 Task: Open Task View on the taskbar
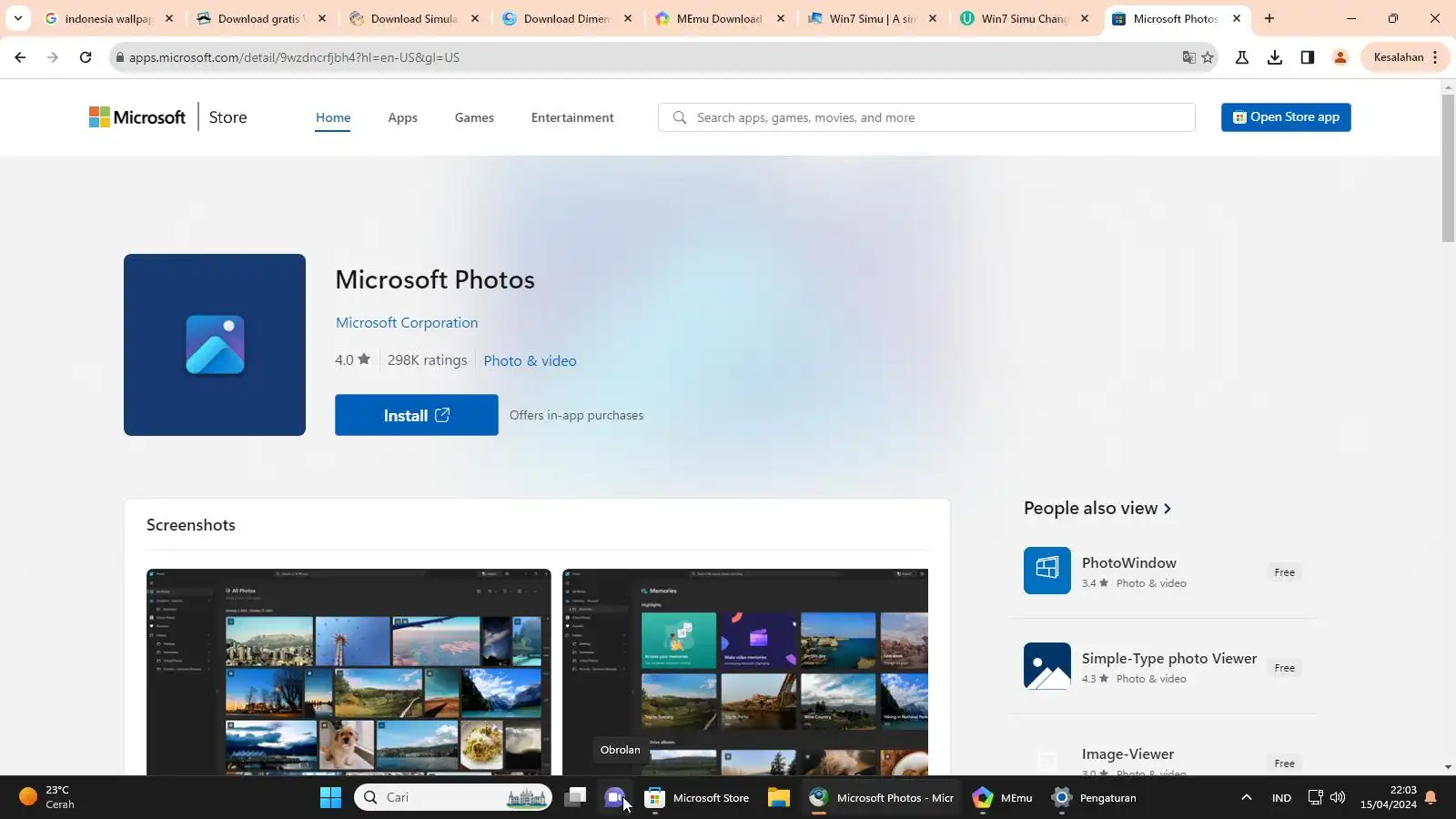pos(575,798)
